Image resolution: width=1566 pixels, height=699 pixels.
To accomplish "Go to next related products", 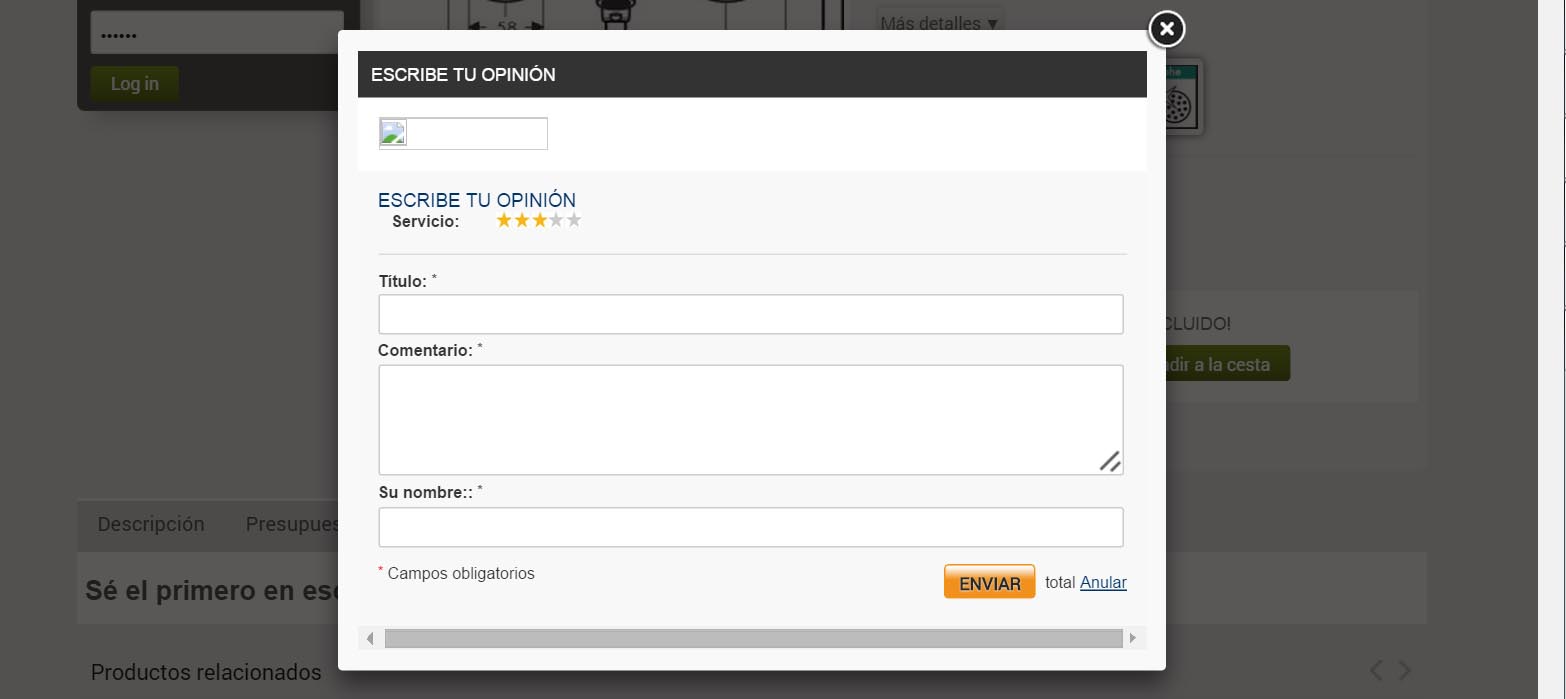I will click(1405, 670).
